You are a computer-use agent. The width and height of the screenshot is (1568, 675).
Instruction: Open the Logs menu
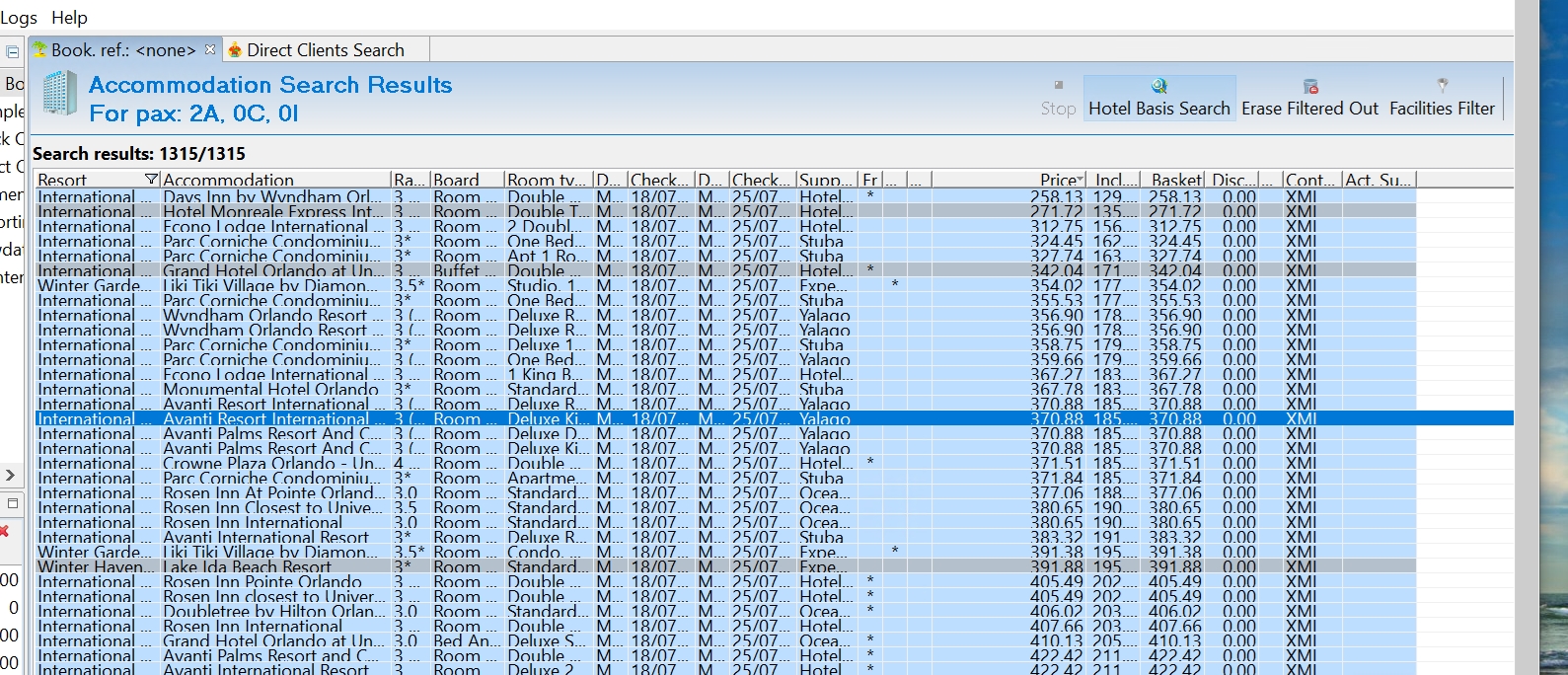(x=18, y=17)
